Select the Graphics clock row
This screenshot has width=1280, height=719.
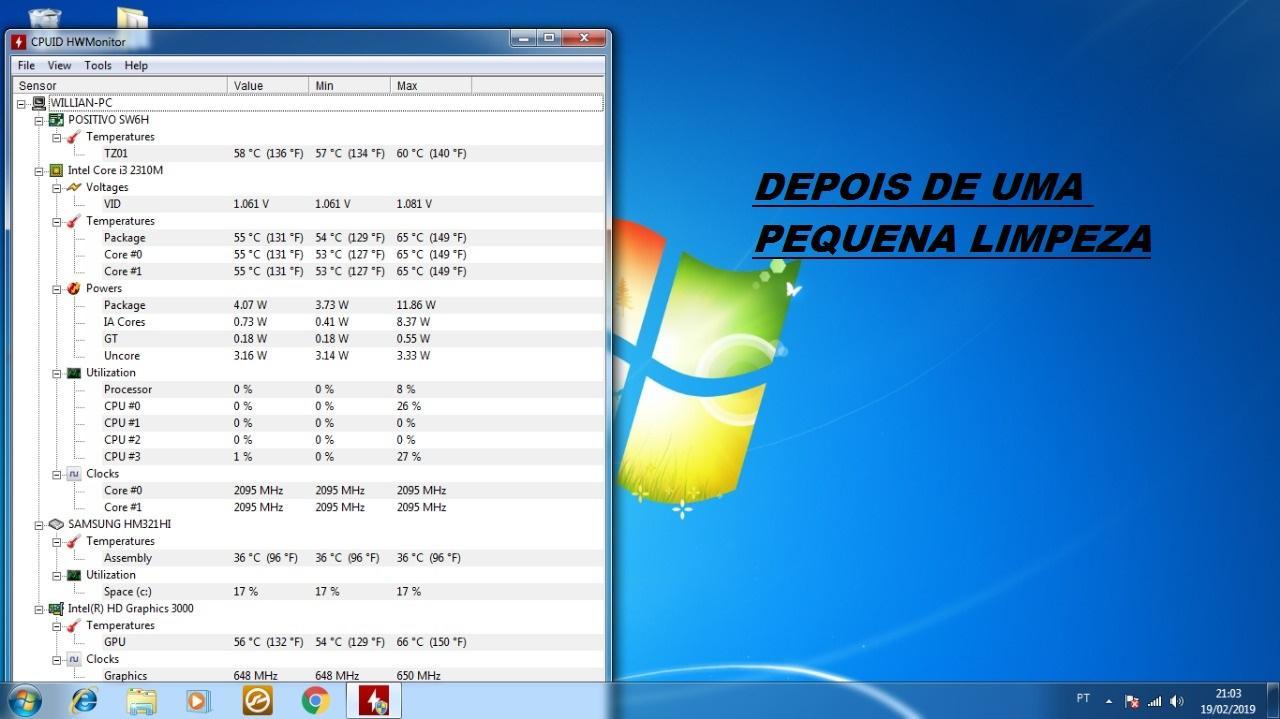[x=308, y=675]
